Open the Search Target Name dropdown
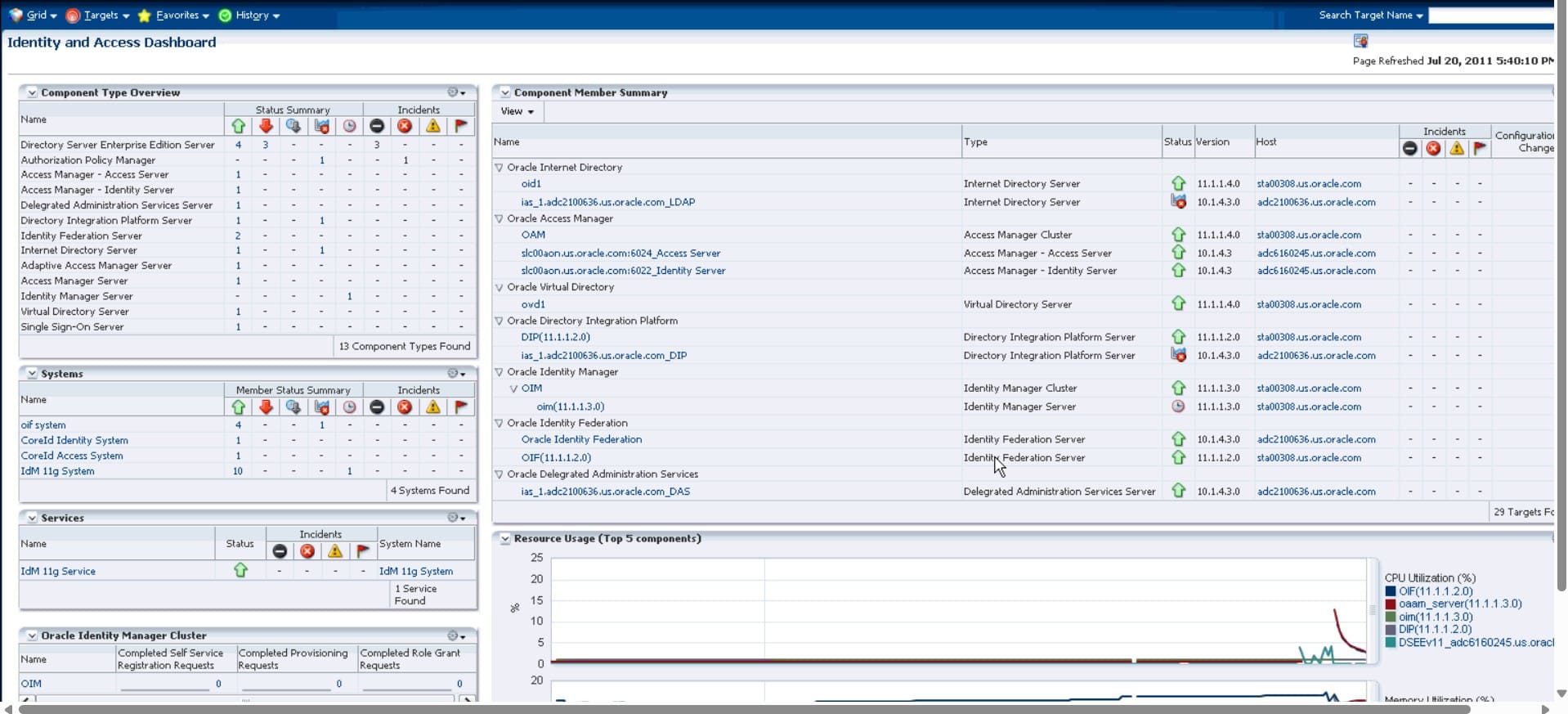The width and height of the screenshot is (1568, 714). pos(1370,15)
